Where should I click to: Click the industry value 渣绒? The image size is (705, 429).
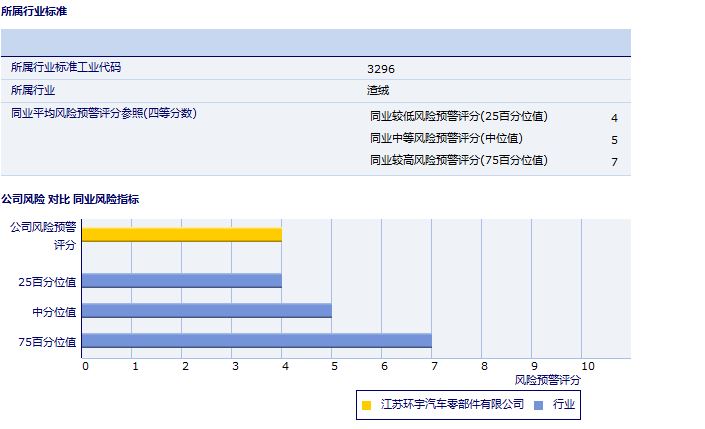[378, 90]
